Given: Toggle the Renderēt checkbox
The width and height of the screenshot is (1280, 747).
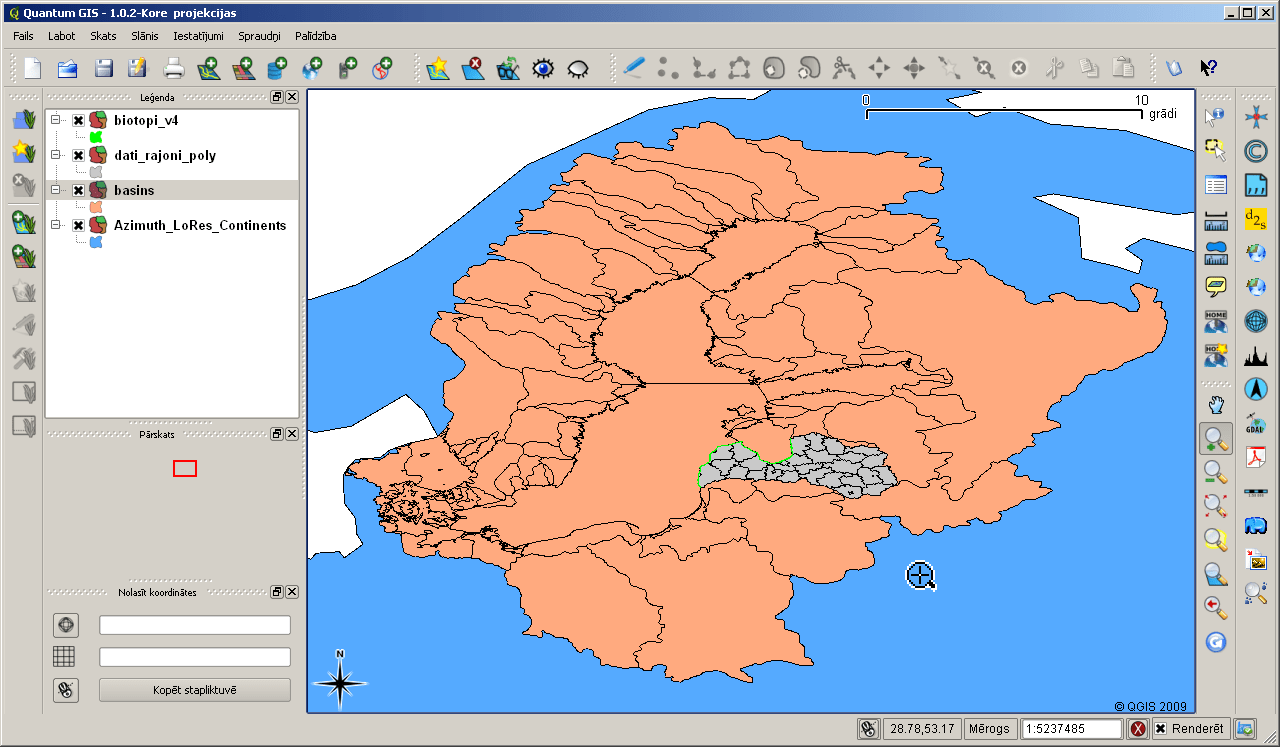Looking at the screenshot, I should coord(1160,729).
